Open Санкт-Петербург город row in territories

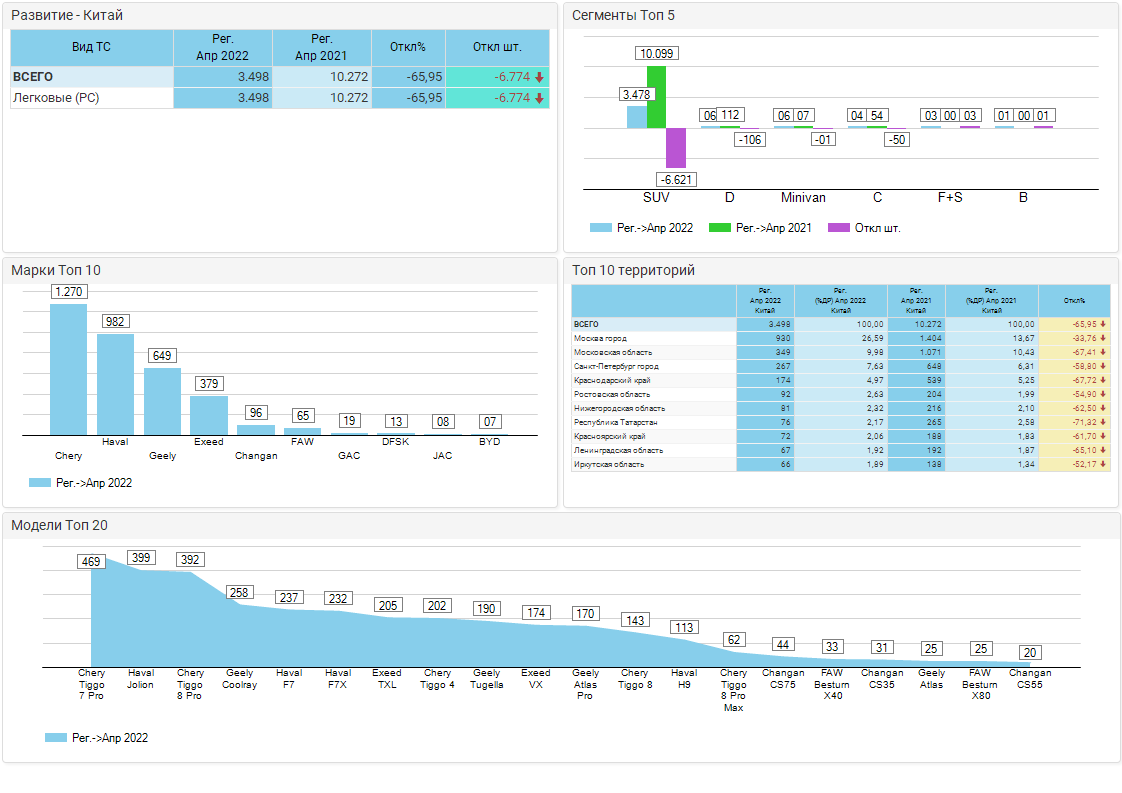616,366
